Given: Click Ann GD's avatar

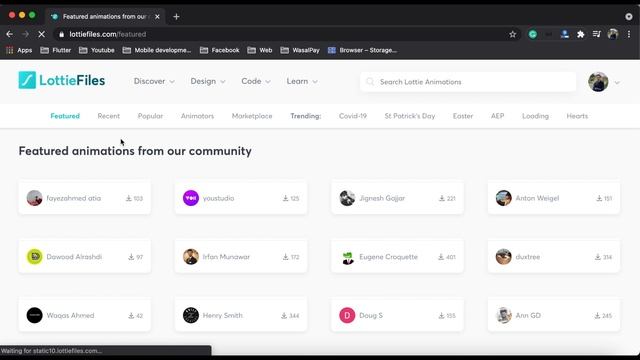Looking at the screenshot, I should click(503, 315).
